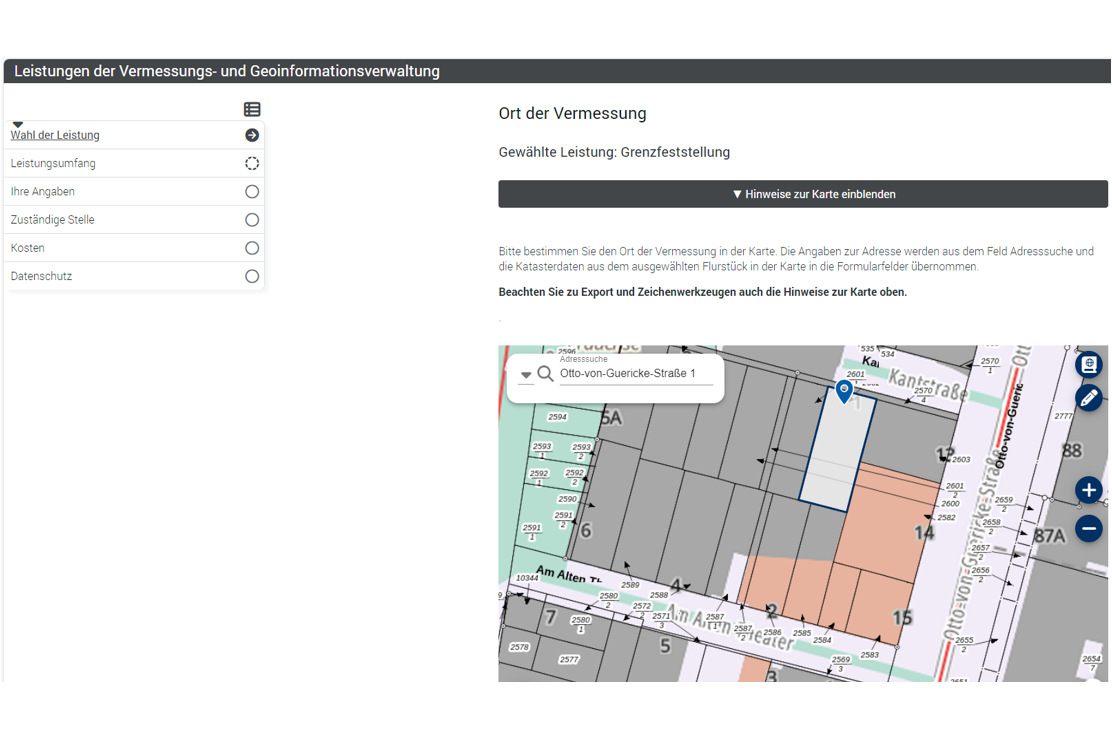Expand Hinweise zur Karte einblenden
1112x735 pixels.
[802, 194]
